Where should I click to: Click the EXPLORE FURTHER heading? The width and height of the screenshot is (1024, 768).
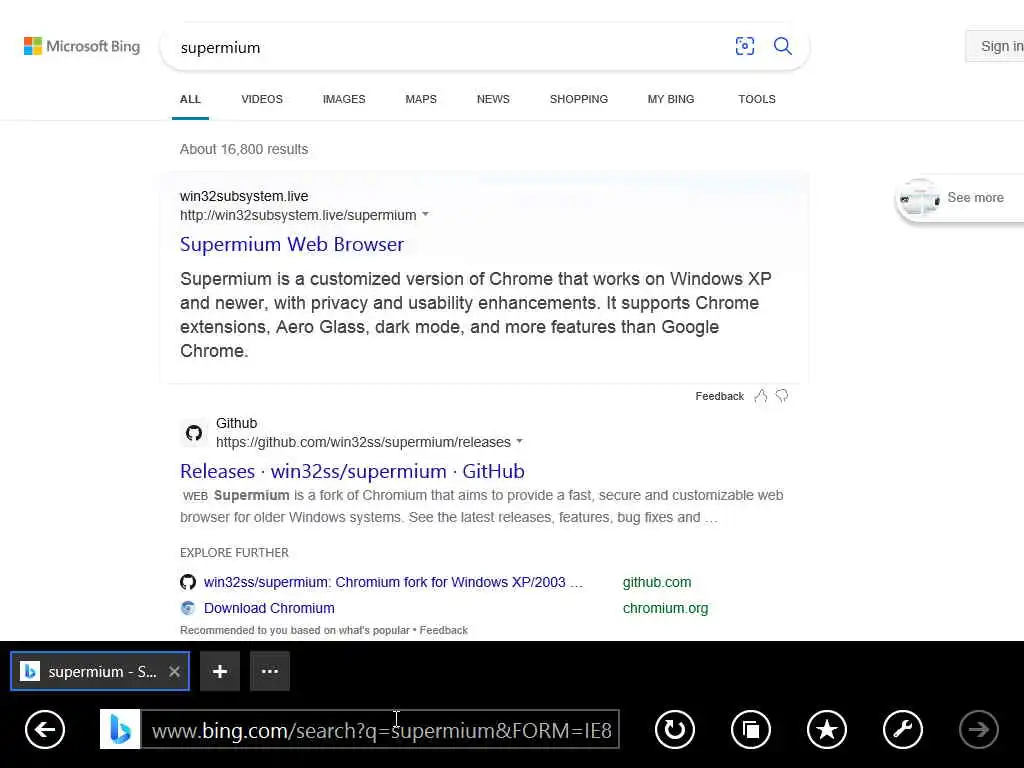pos(234,552)
